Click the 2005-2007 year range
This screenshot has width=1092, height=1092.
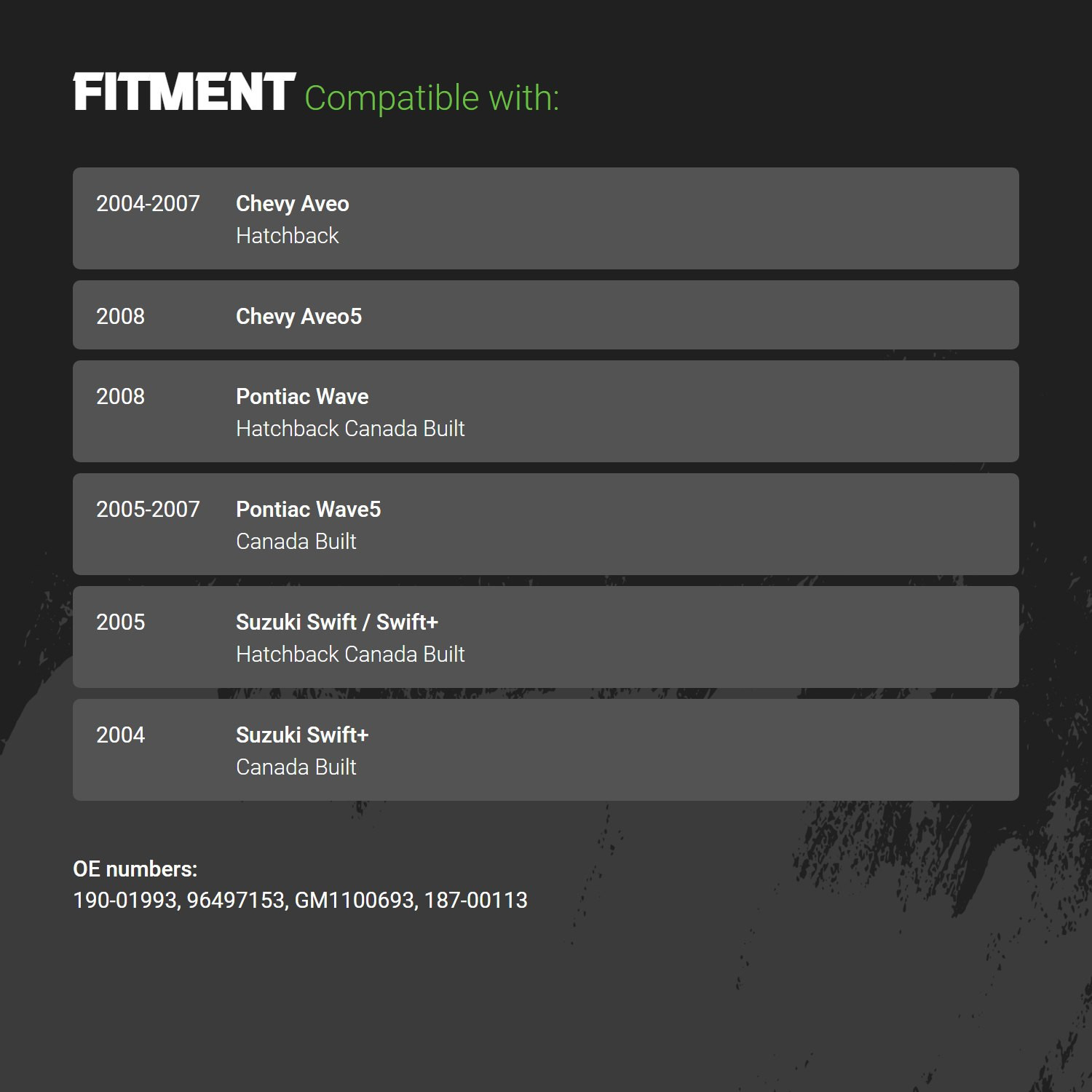pos(148,510)
